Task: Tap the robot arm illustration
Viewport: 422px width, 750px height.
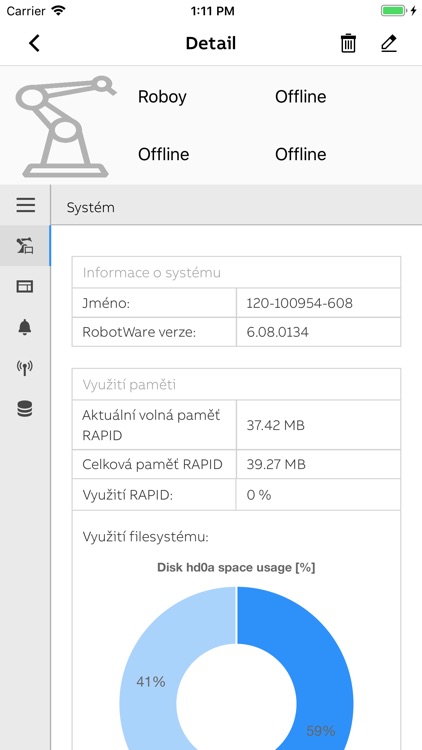Action: click(x=65, y=126)
